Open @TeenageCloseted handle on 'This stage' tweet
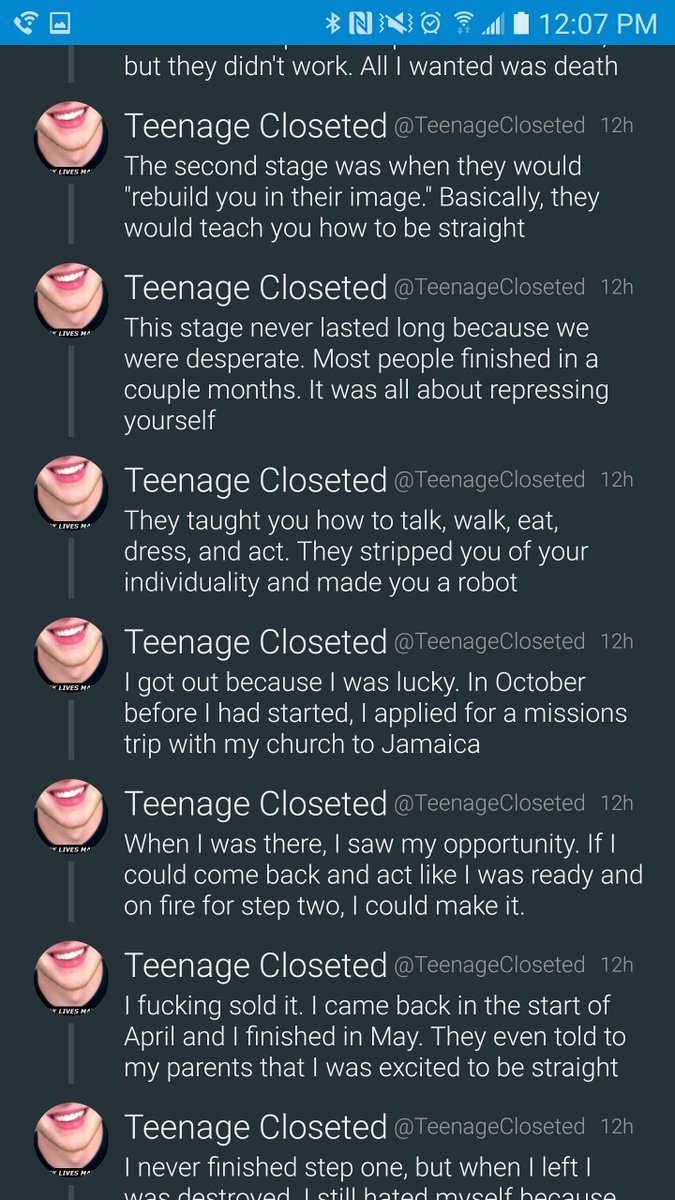This screenshot has height=1200, width=675. coord(489,287)
